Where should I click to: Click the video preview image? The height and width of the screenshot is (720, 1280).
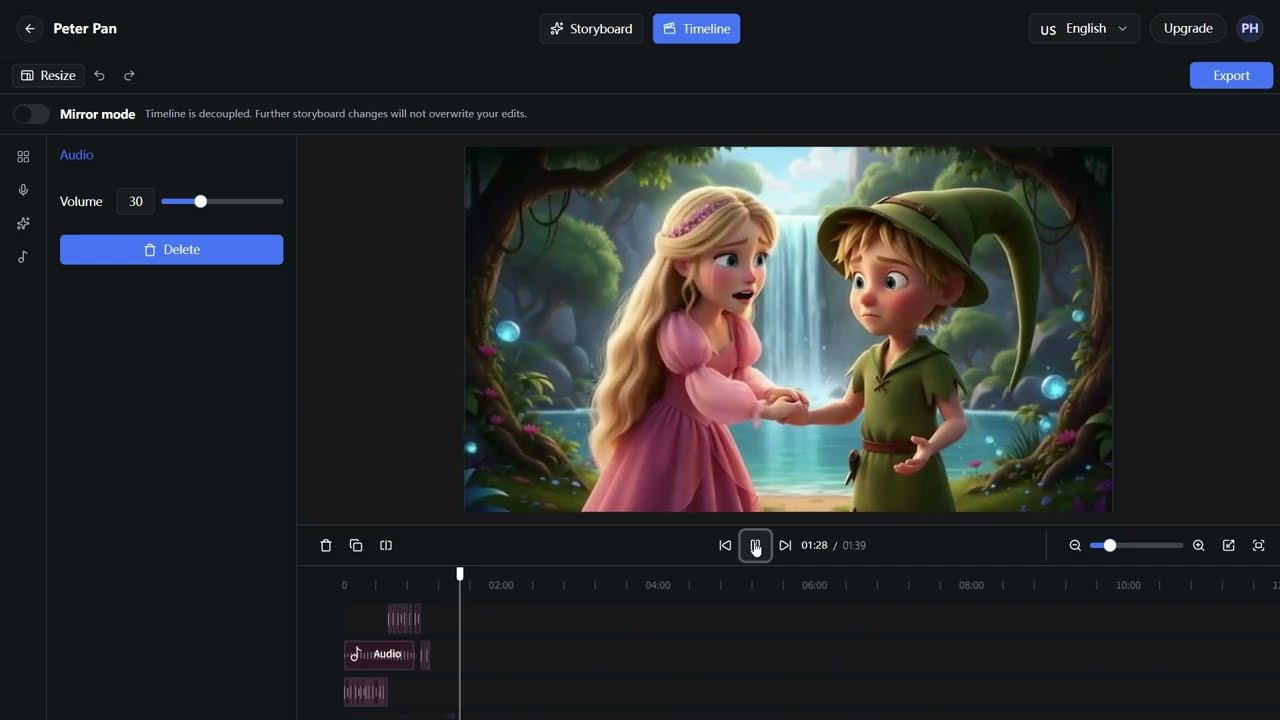coord(788,329)
